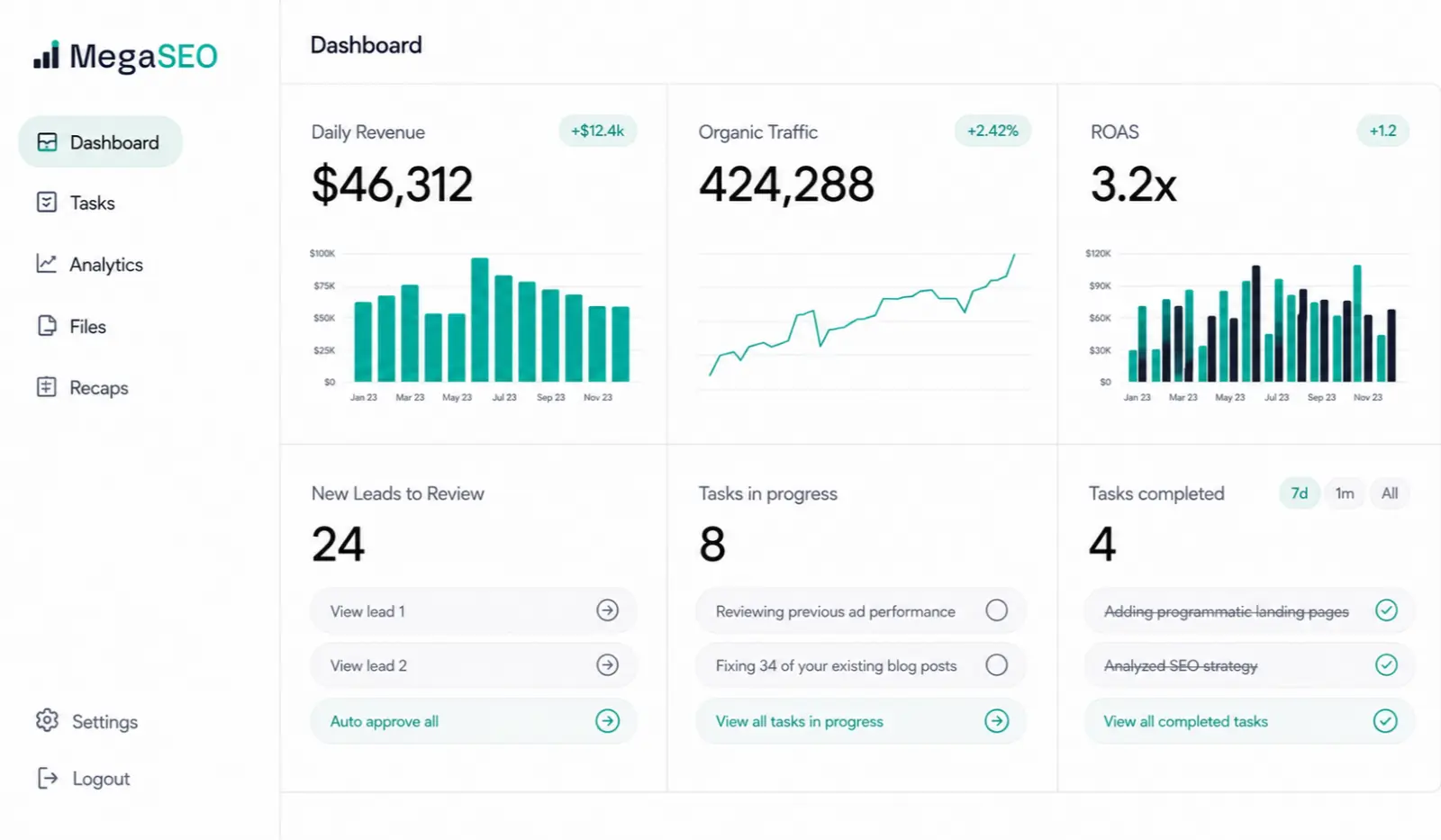Screen dimensions: 1441x840
Task: Click the Logout arrow icon
Action: point(48,778)
